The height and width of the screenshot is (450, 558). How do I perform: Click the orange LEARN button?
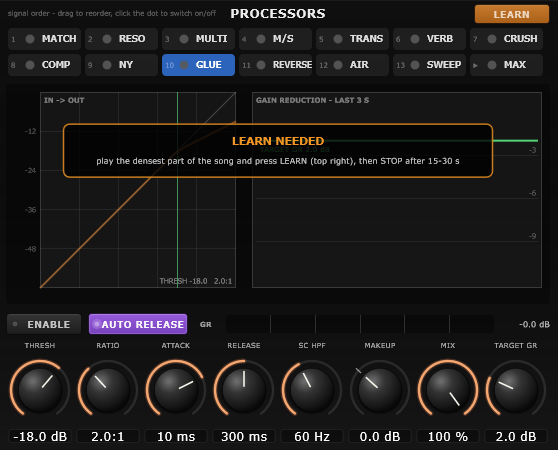coord(512,14)
